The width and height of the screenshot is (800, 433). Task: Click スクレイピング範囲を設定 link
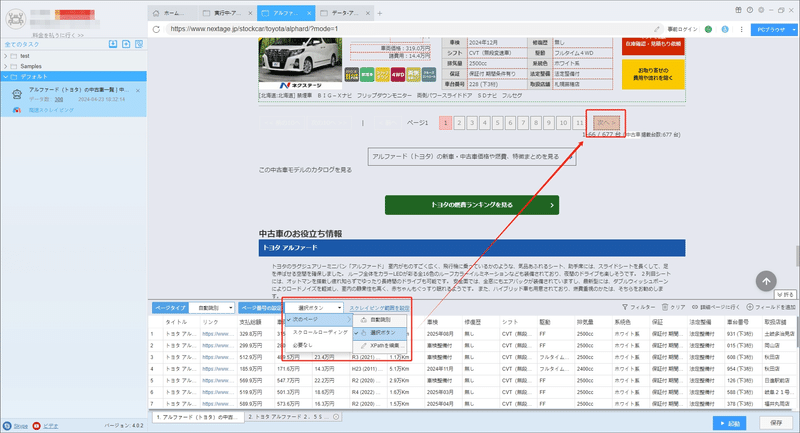point(379,308)
